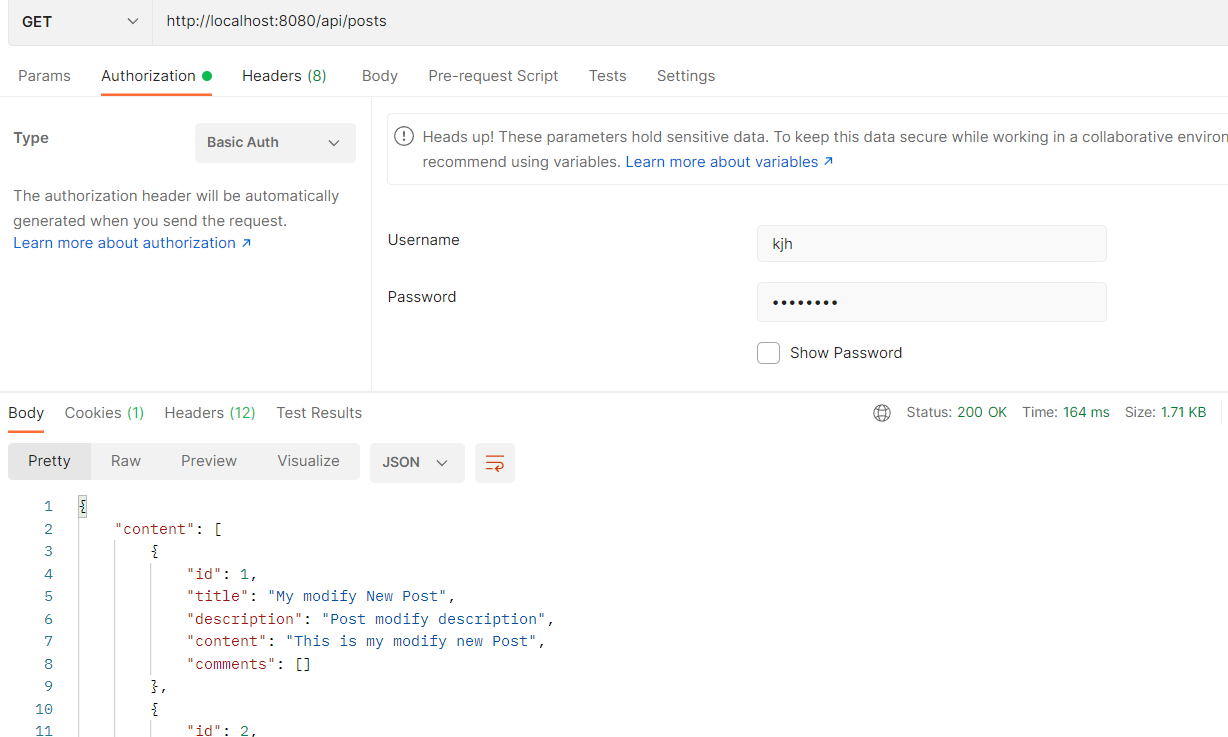Select the Authorization tab
Image resolution: width=1228 pixels, height=737 pixels.
point(156,76)
